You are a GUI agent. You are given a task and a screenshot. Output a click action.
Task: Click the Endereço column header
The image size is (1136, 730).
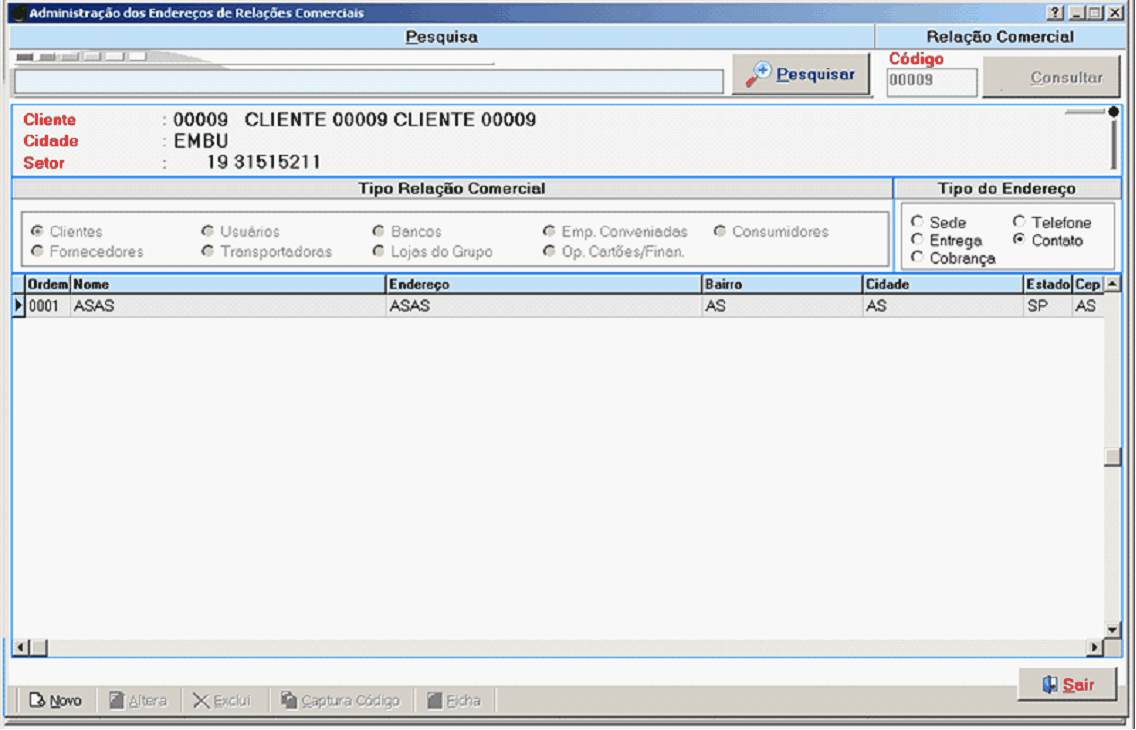click(x=543, y=285)
